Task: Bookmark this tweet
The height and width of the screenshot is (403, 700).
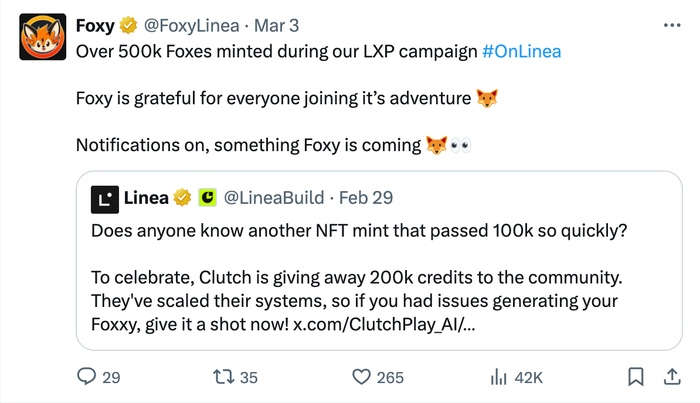Action: 634,377
